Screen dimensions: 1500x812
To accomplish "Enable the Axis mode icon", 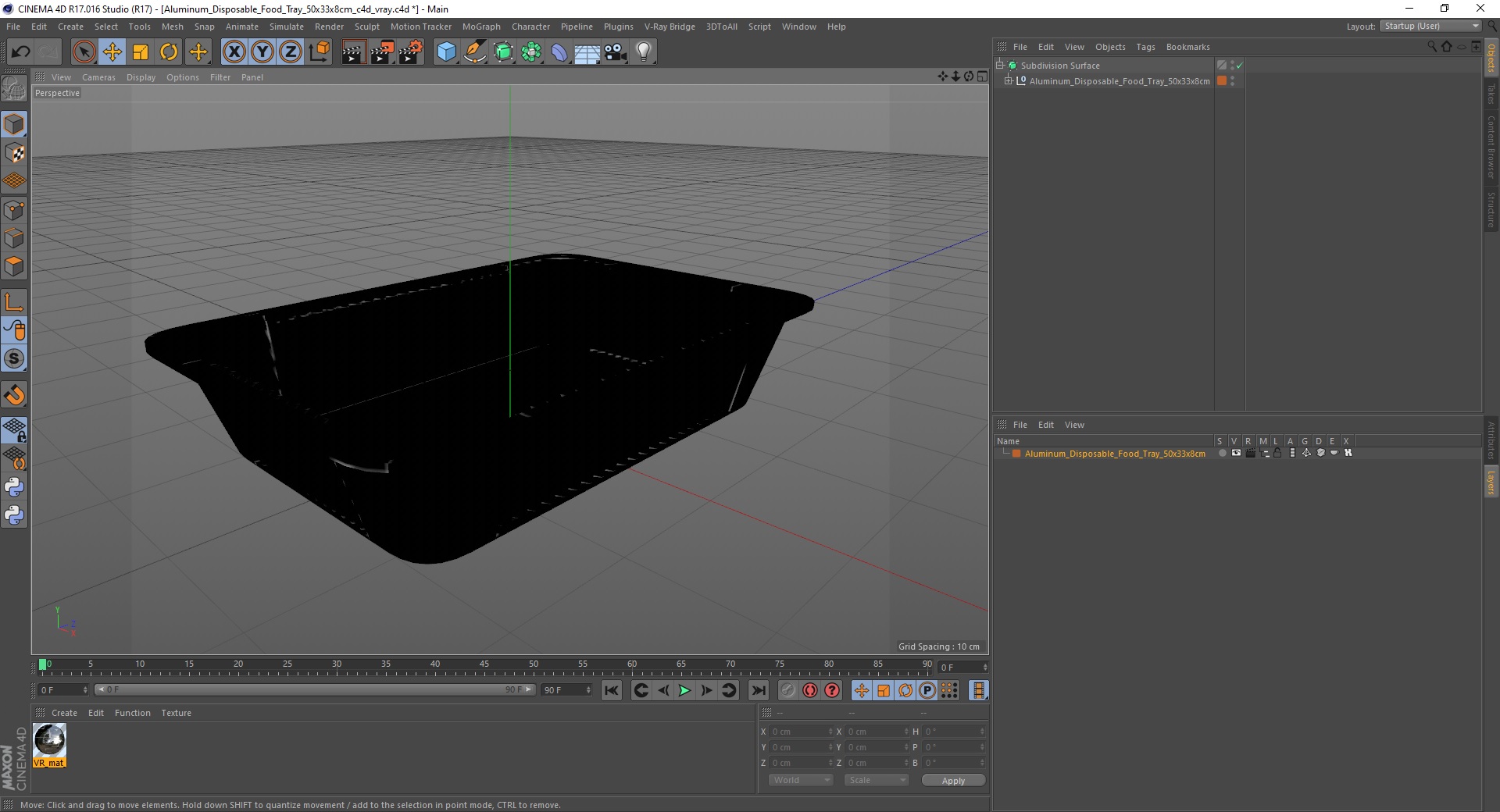I will (14, 301).
